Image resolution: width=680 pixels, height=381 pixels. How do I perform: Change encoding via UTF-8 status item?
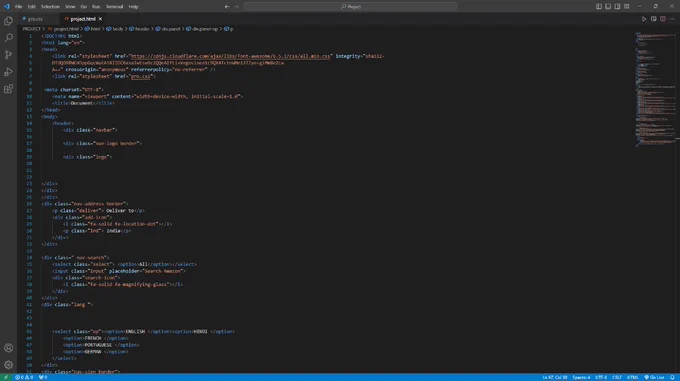click(x=601, y=378)
